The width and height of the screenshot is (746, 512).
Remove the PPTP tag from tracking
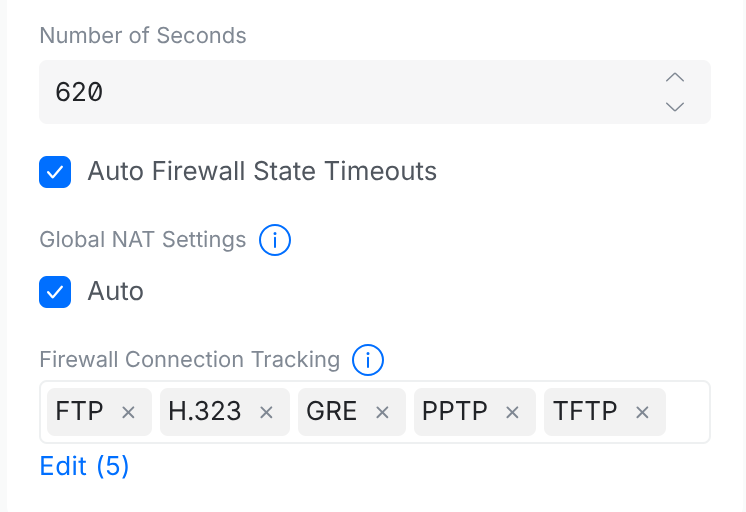[512, 412]
